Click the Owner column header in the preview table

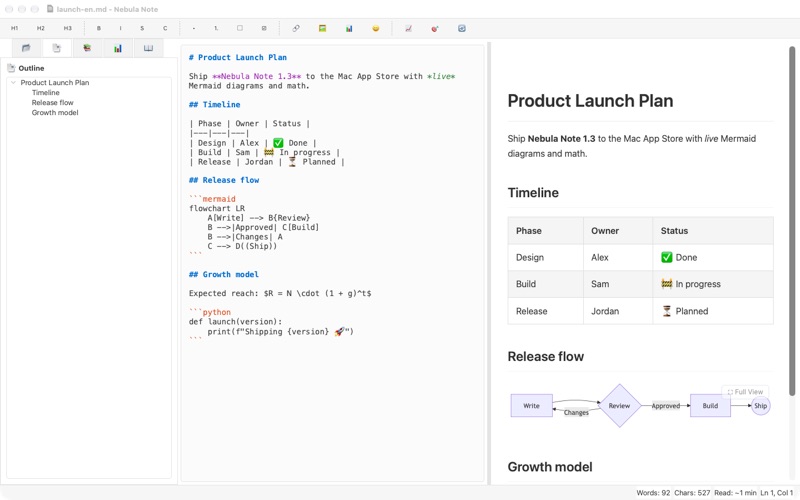(618, 231)
